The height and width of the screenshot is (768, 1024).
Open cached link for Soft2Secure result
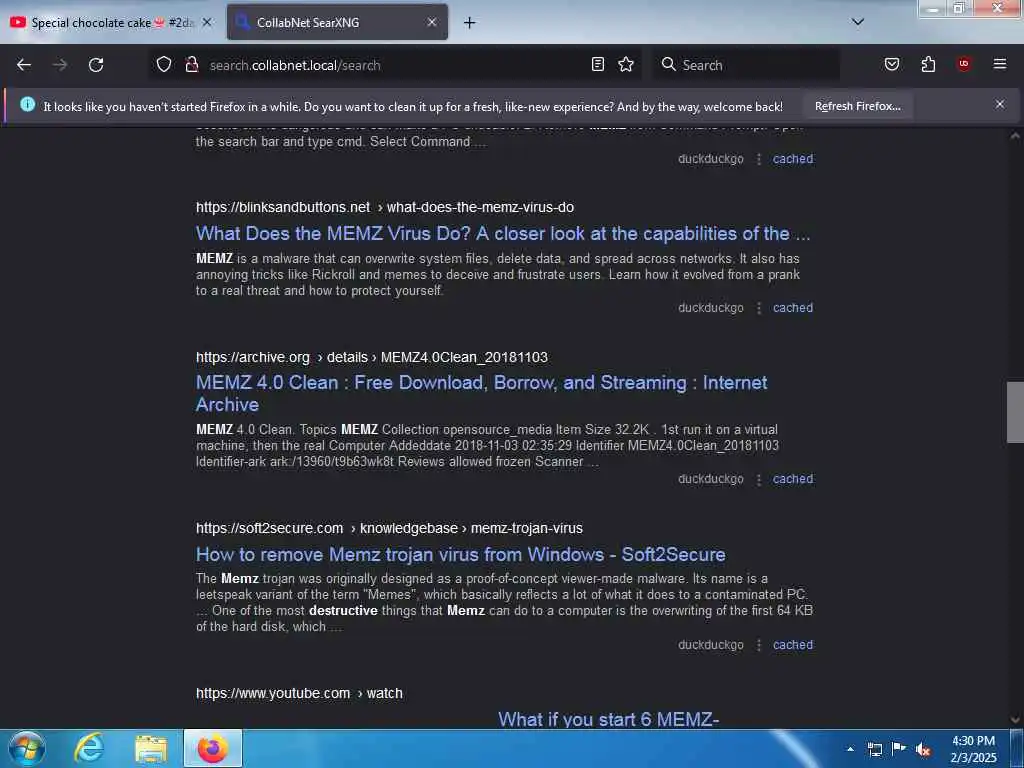[793, 645]
